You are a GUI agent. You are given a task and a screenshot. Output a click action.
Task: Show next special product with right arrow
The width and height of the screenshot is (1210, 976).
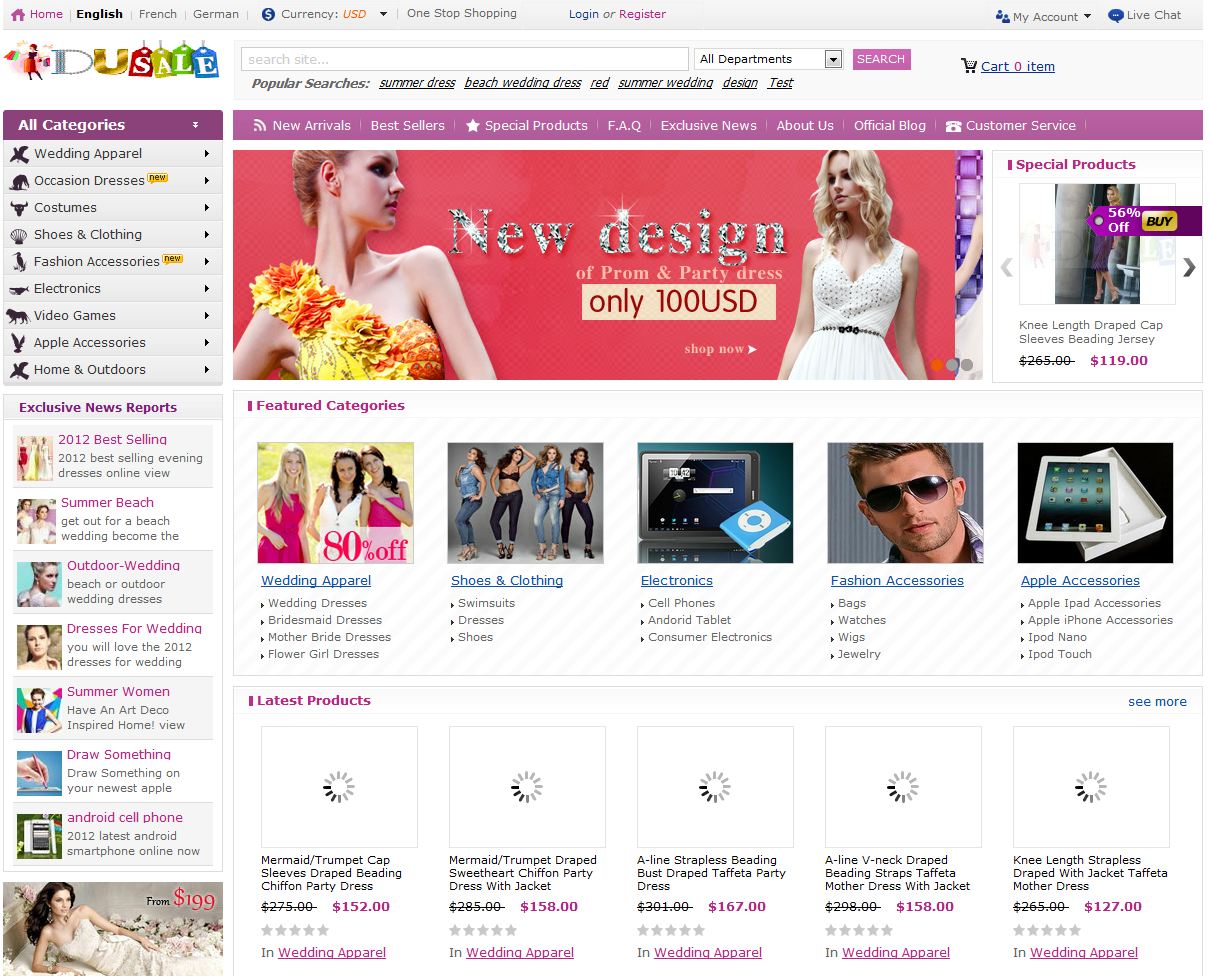(1188, 267)
